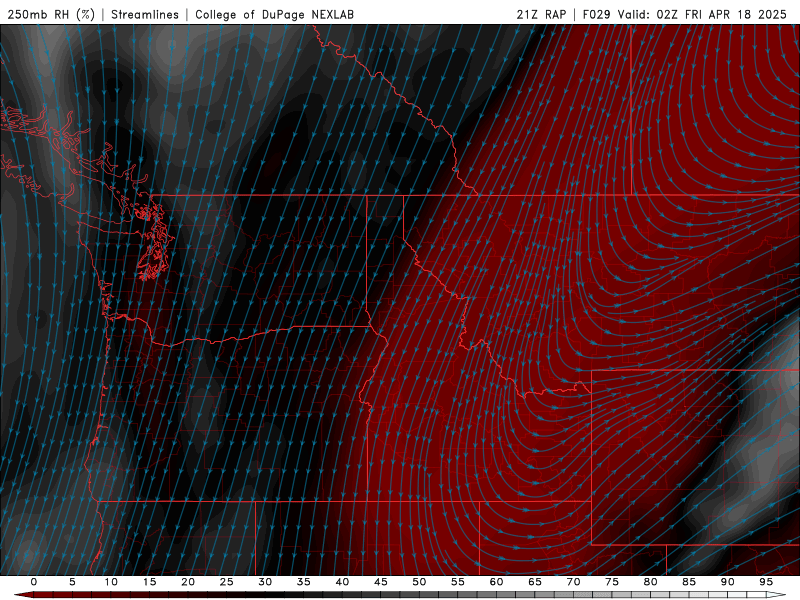Click the 'College of DuPage NEXLAB' text
The width and height of the screenshot is (800, 600).
(274, 14)
